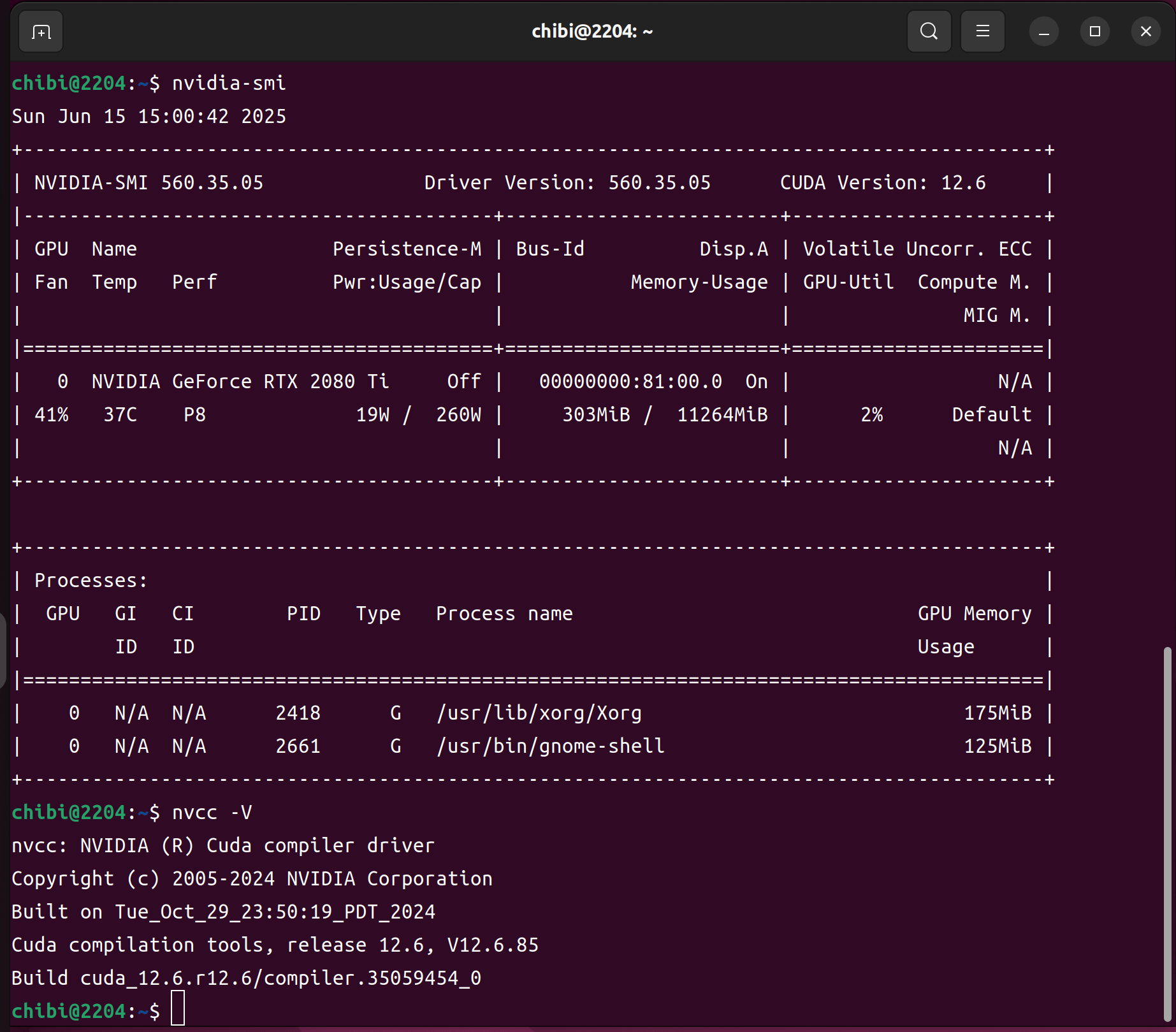Click the CUDA Version 12.6 text
This screenshot has height=1032, width=1176.
pos(882,183)
